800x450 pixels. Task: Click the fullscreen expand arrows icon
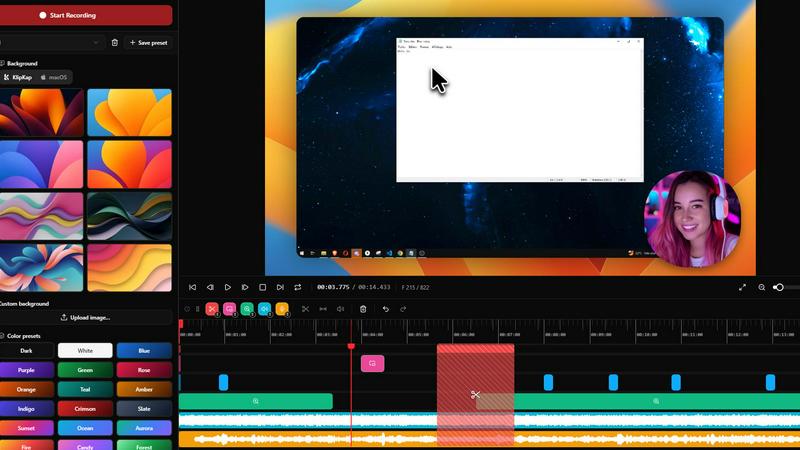[x=742, y=287]
